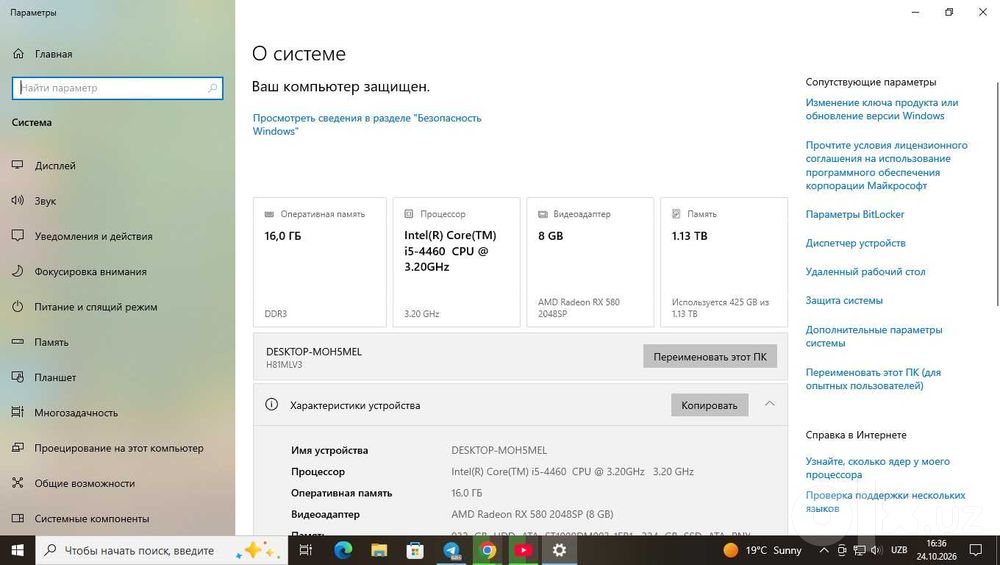This screenshot has width=1000, height=565.
Task: Open Google Chrome from the taskbar
Action: tap(488, 550)
